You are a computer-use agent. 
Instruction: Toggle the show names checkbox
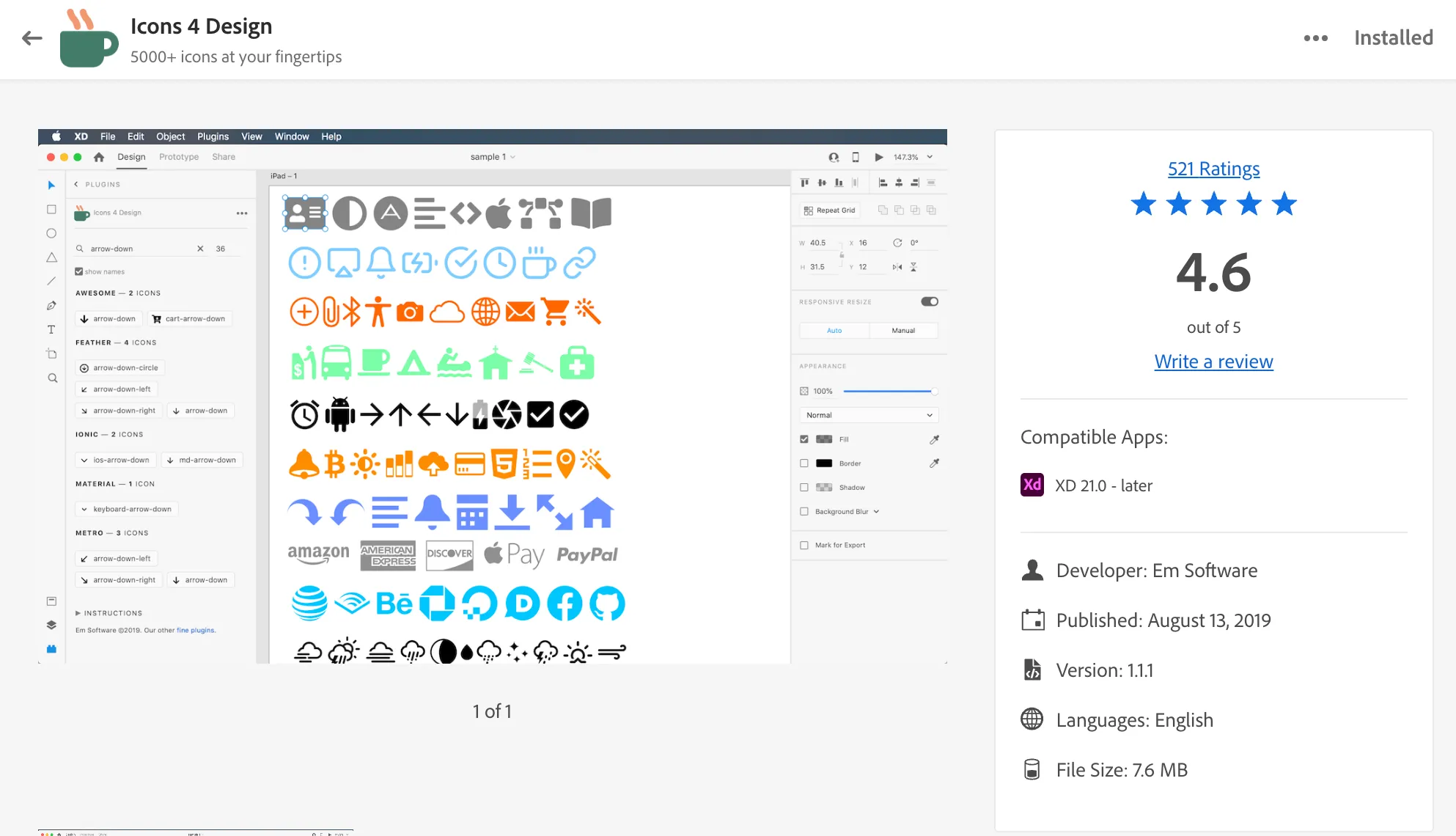(78, 271)
